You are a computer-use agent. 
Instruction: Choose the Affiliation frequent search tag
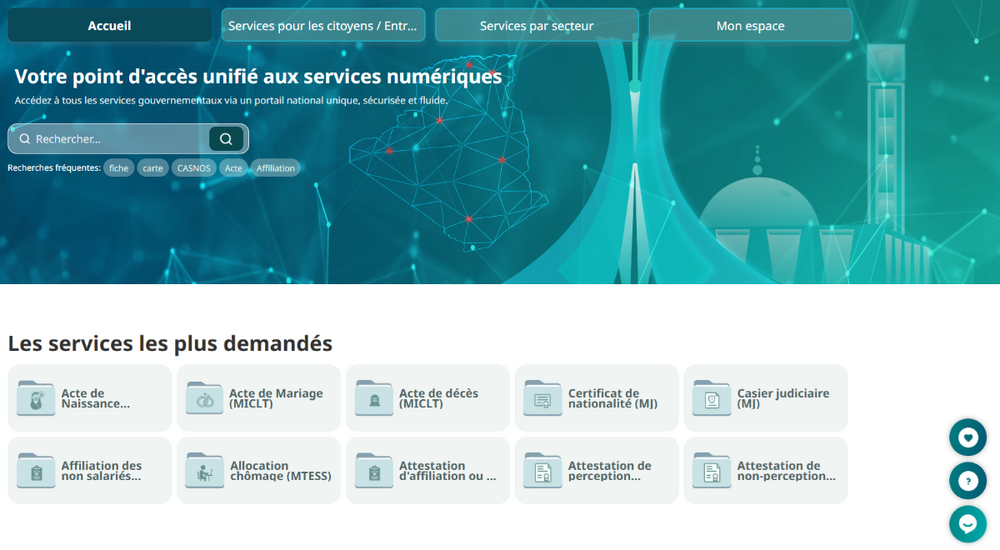(x=276, y=168)
